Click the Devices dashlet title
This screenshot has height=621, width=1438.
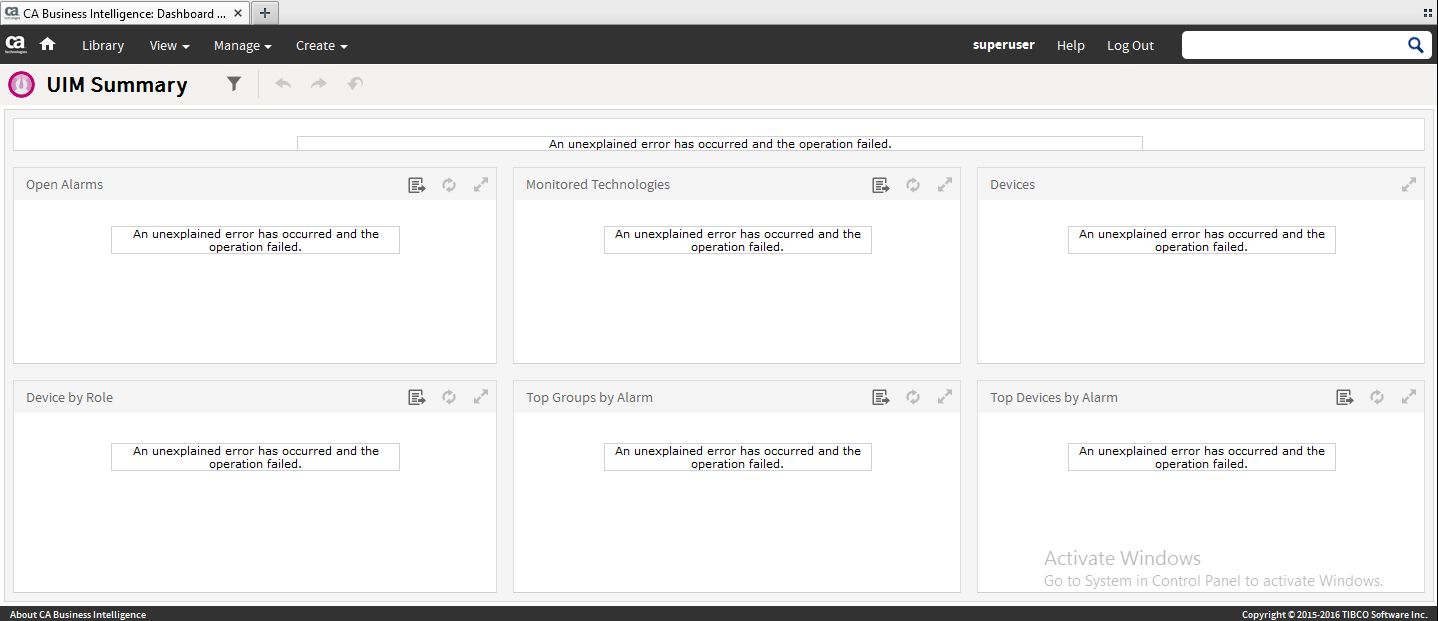coord(1013,185)
